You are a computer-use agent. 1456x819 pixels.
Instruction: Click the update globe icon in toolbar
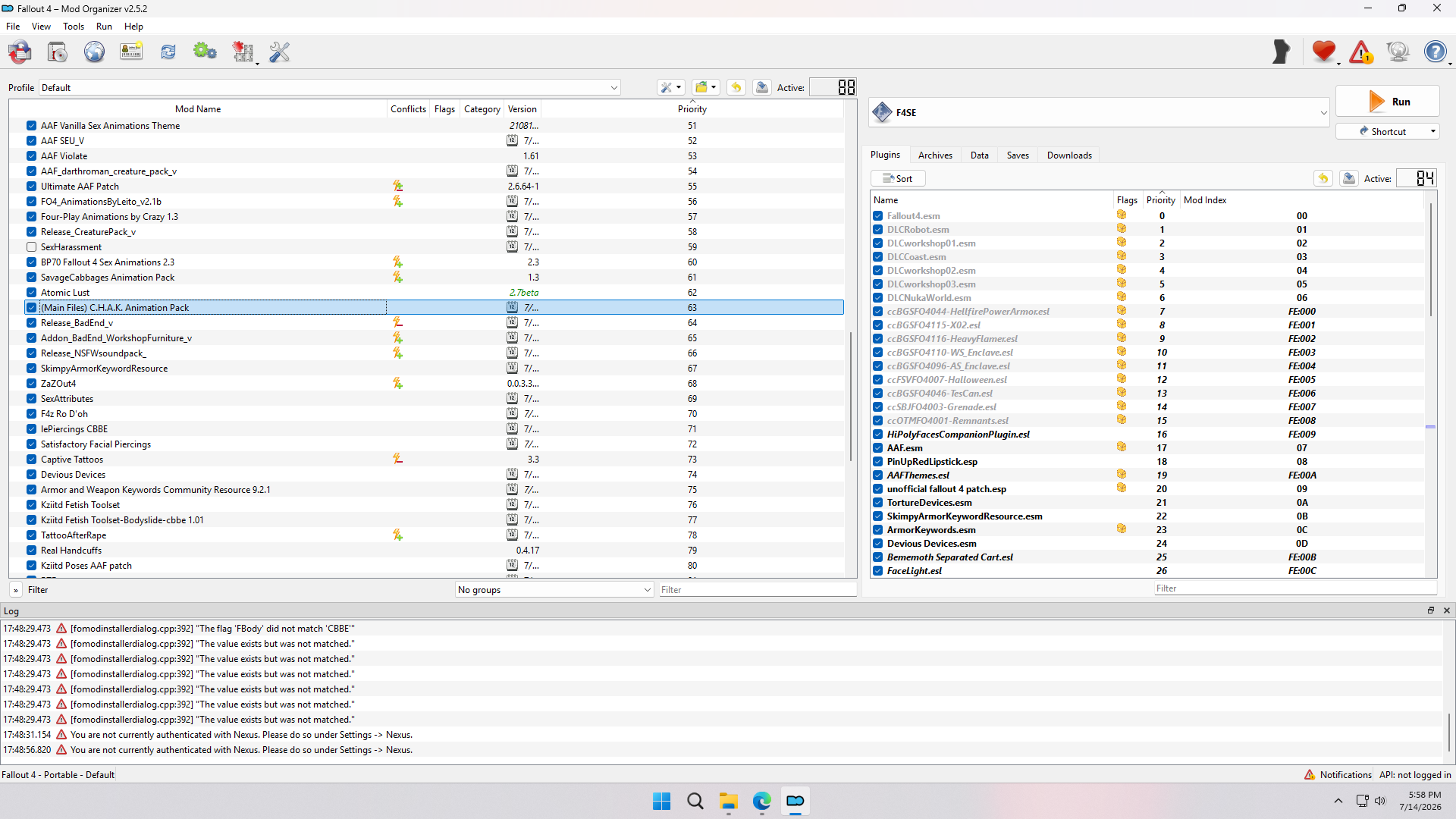[x=1398, y=52]
